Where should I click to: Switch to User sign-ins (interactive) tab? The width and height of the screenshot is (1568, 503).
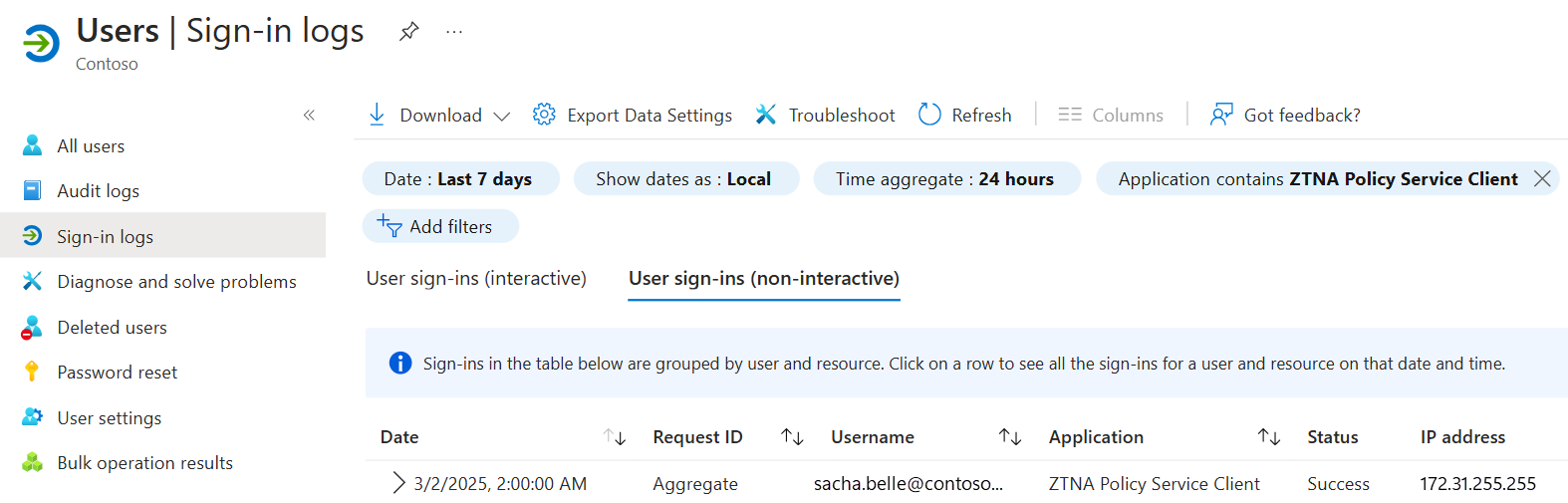(476, 279)
